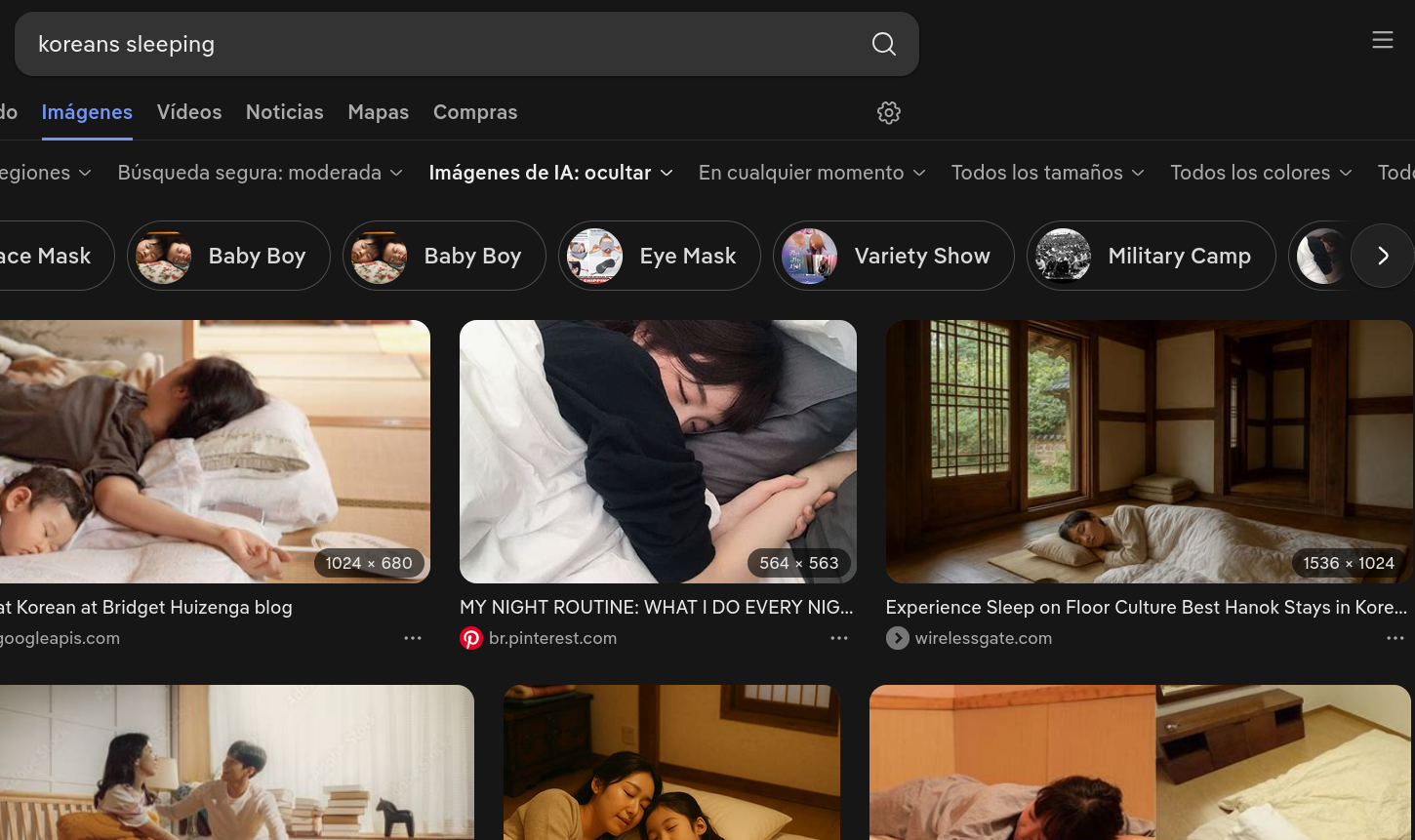Open the thumbnail of couple beside stacked books
Screen dimensions: 1415x840
point(237,762)
